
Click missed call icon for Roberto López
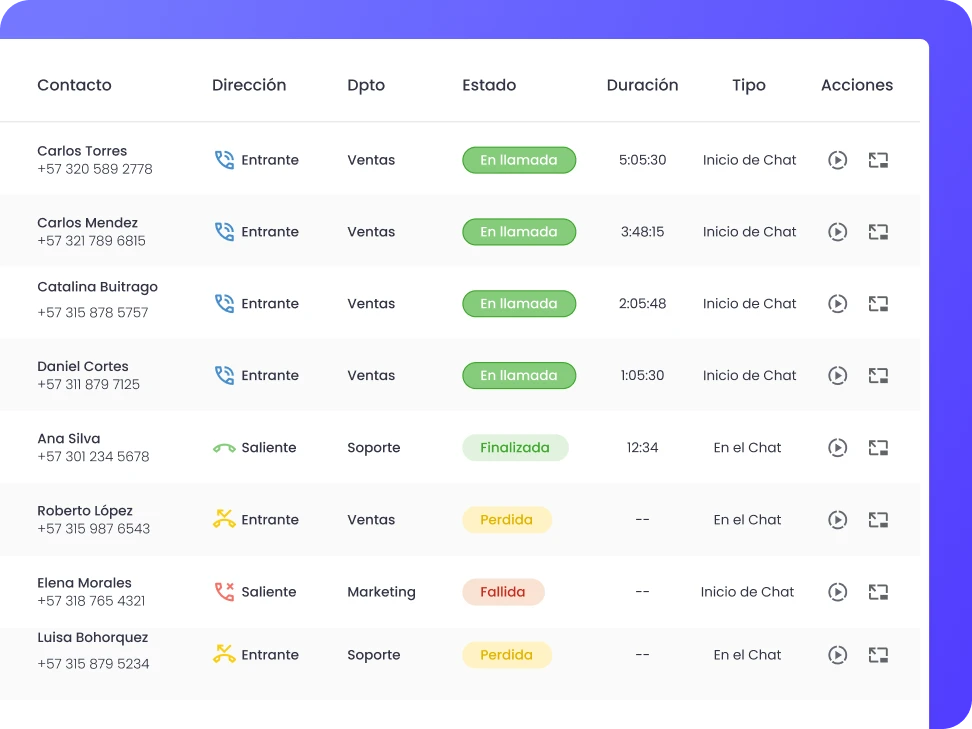click(224, 519)
